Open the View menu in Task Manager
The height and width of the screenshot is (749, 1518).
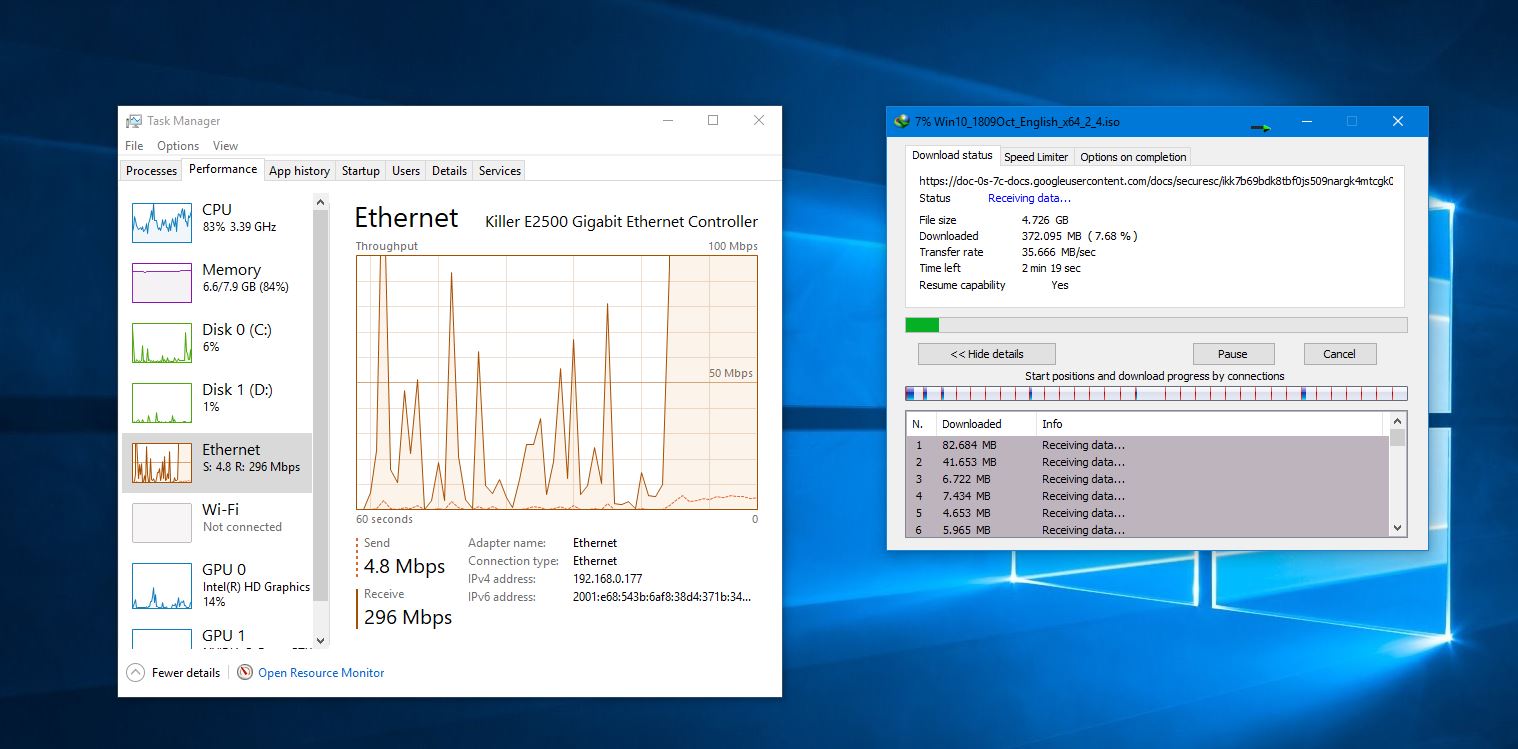click(225, 146)
